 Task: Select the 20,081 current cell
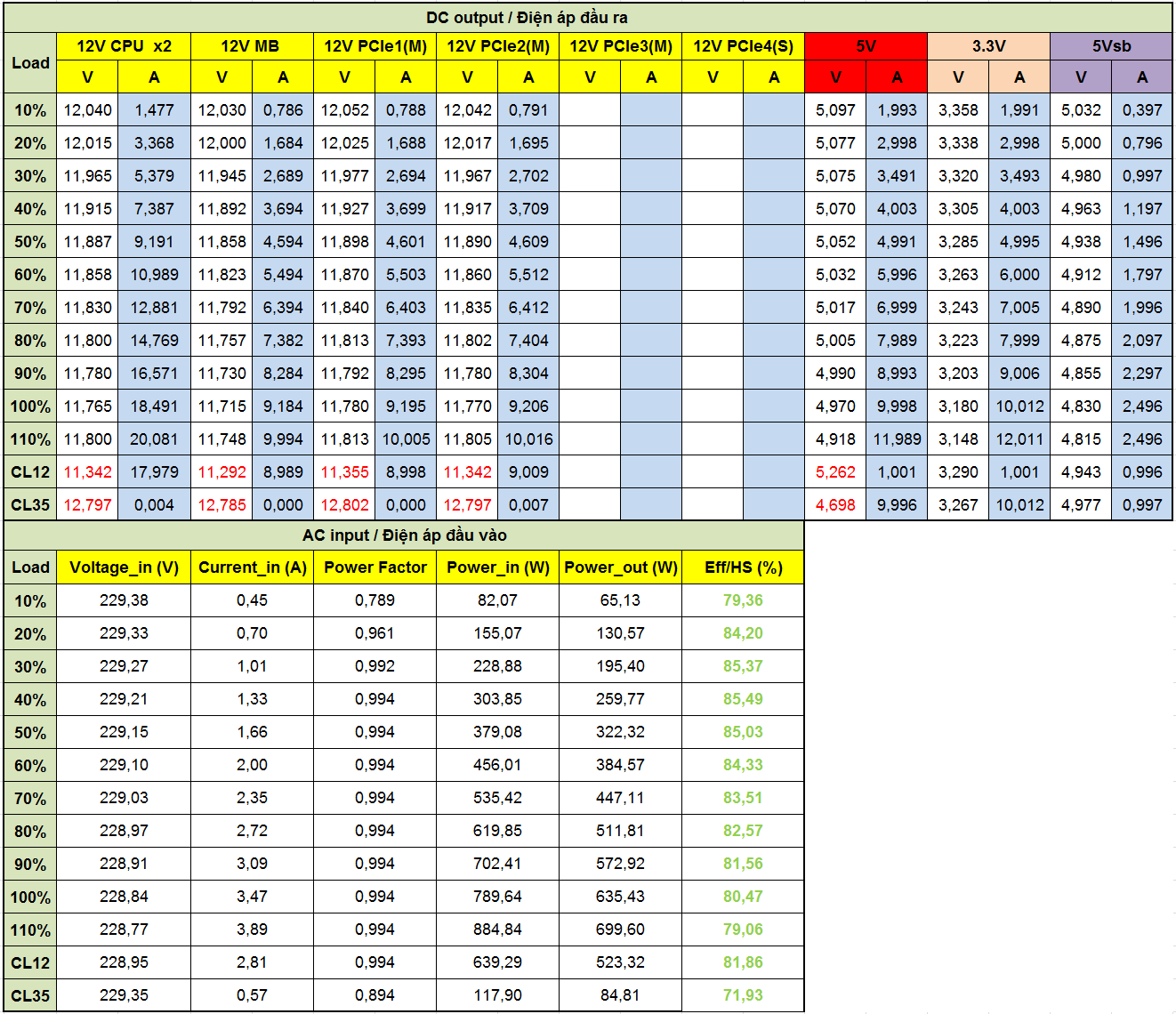tap(154, 439)
